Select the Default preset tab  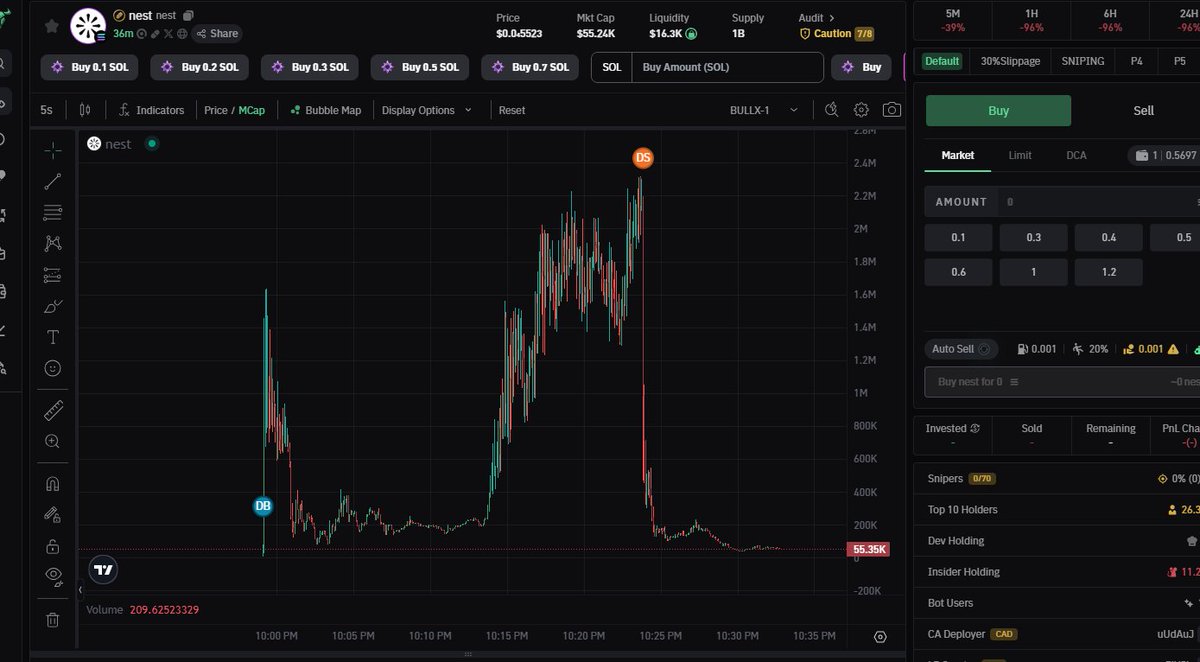pos(941,61)
